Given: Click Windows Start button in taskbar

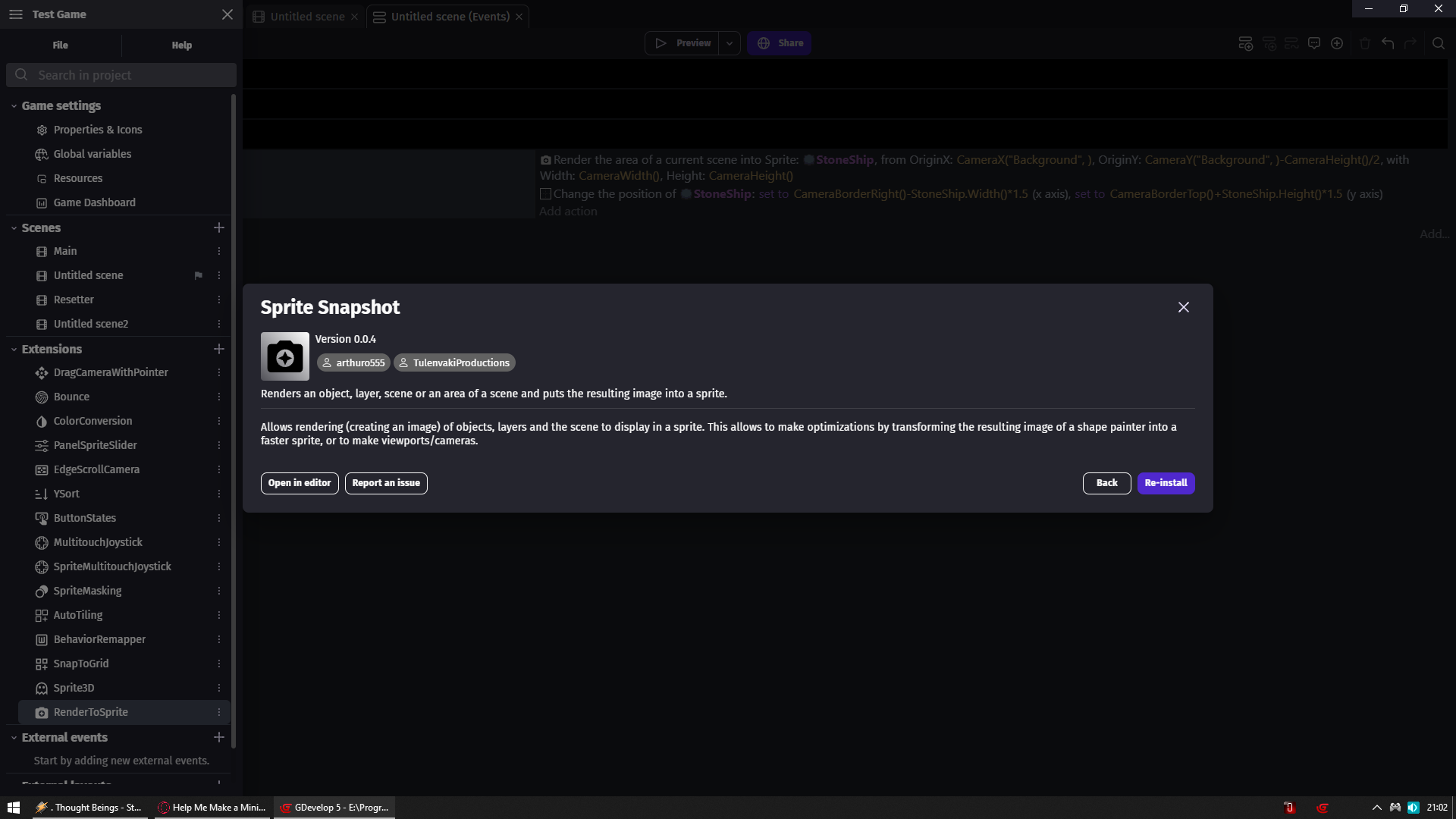Looking at the screenshot, I should pos(14,808).
